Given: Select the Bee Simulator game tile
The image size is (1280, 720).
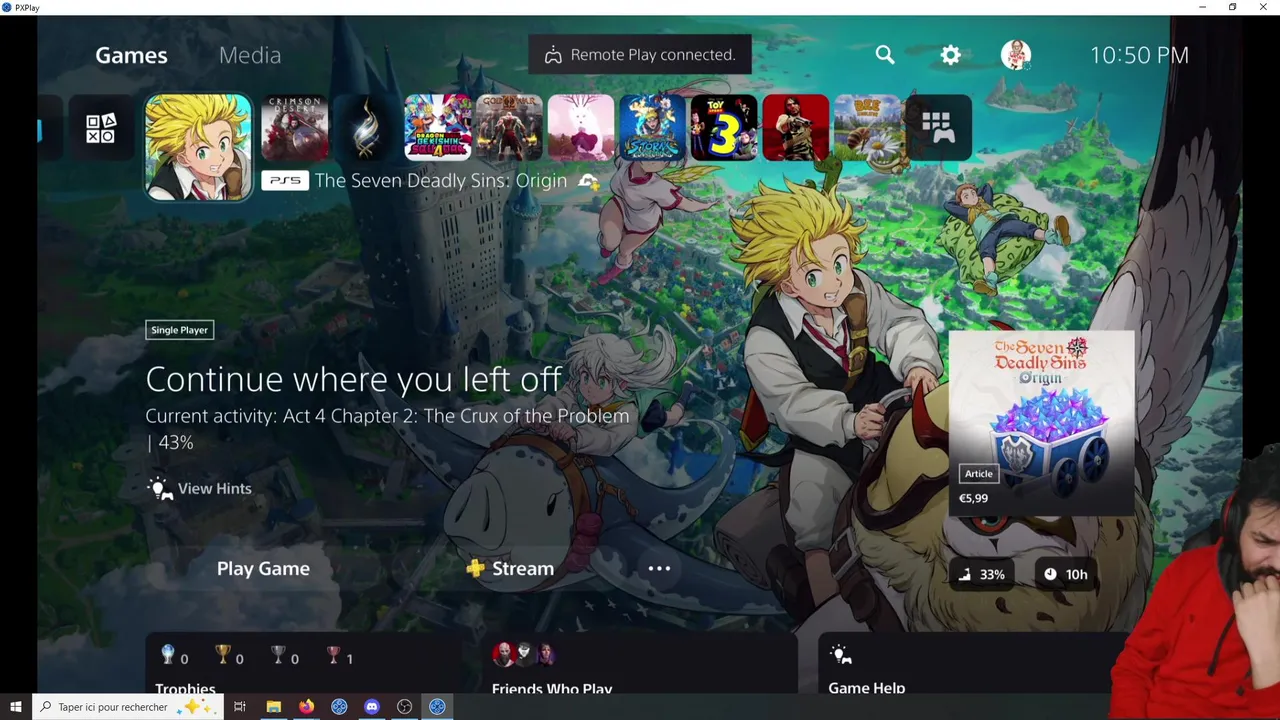Looking at the screenshot, I should pyautogui.click(x=867, y=128).
